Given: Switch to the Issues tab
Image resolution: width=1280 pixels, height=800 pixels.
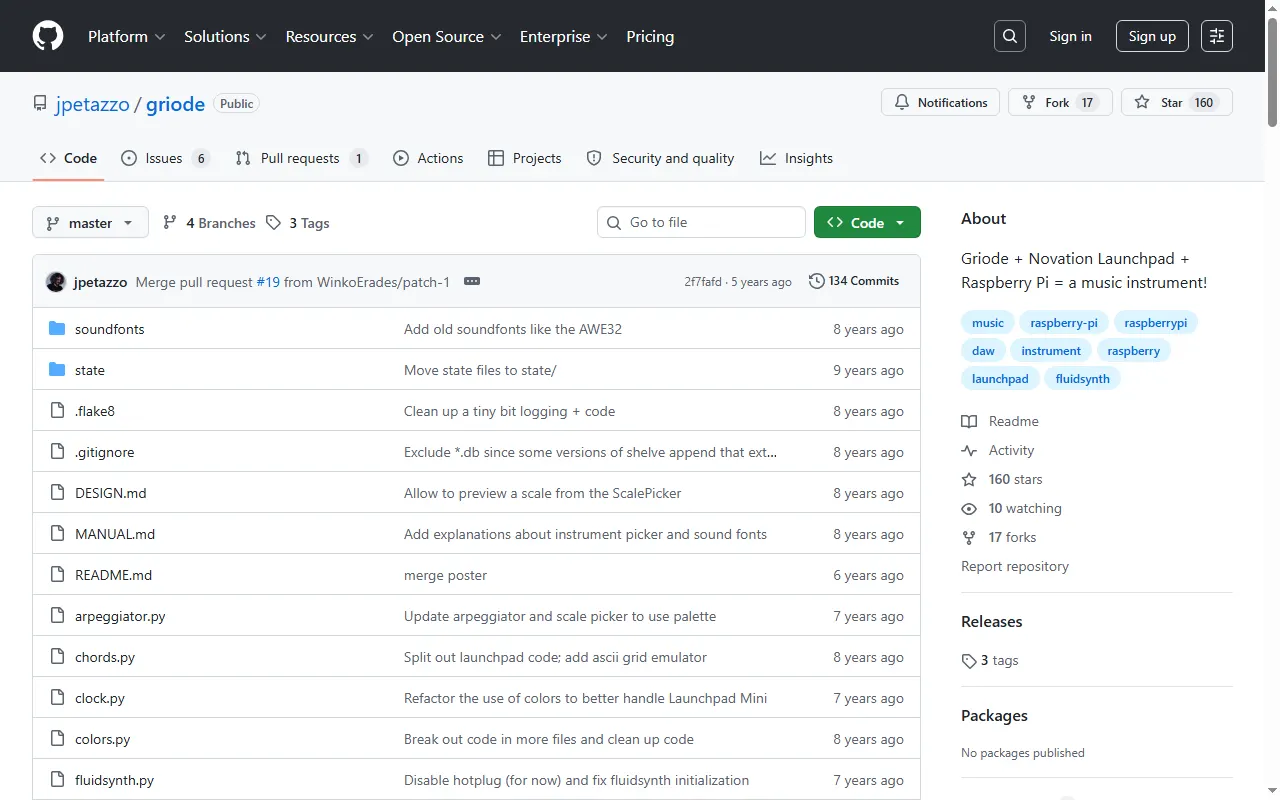Looking at the screenshot, I should 165,158.
